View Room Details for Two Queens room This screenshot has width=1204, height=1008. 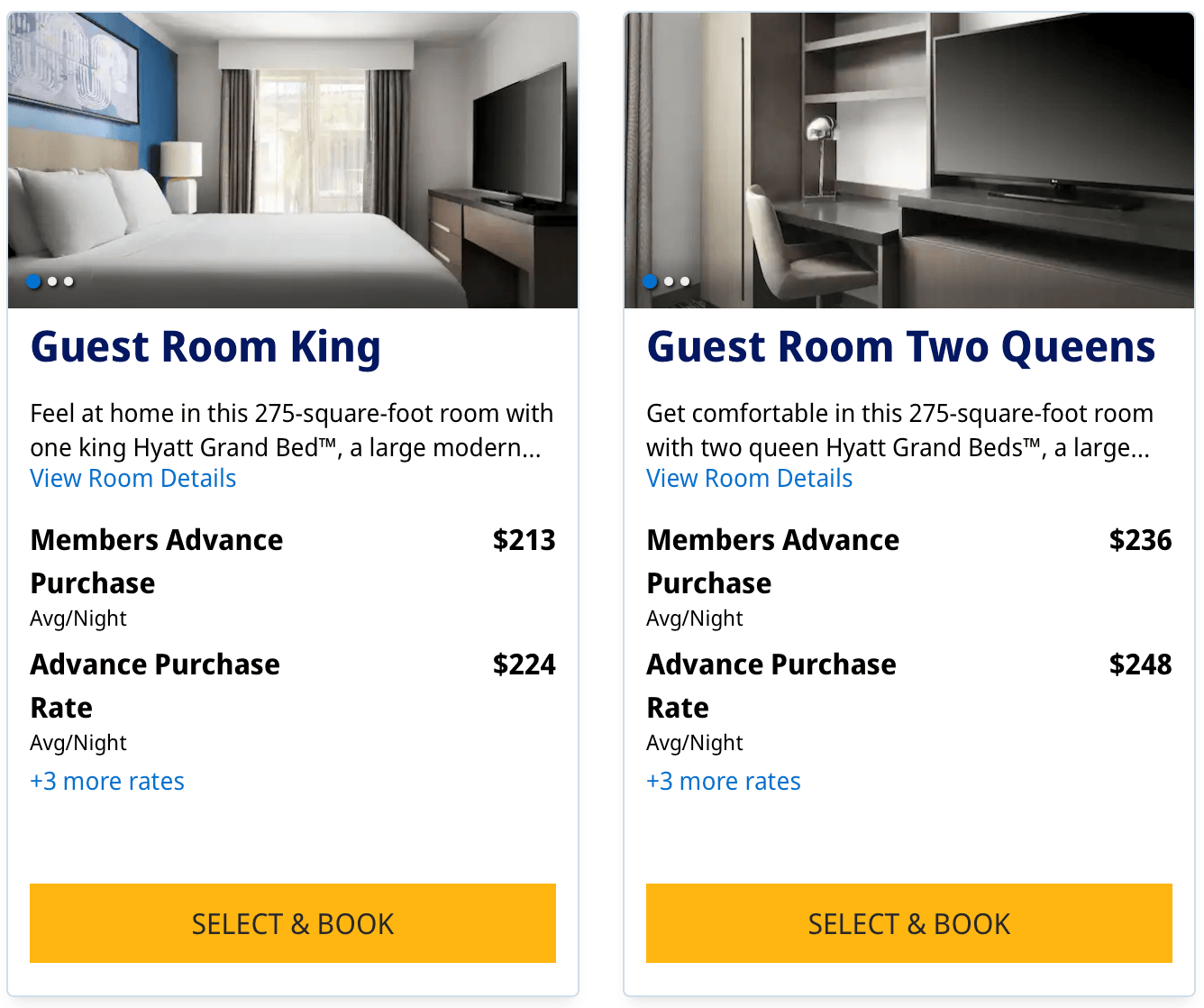pyautogui.click(x=749, y=479)
